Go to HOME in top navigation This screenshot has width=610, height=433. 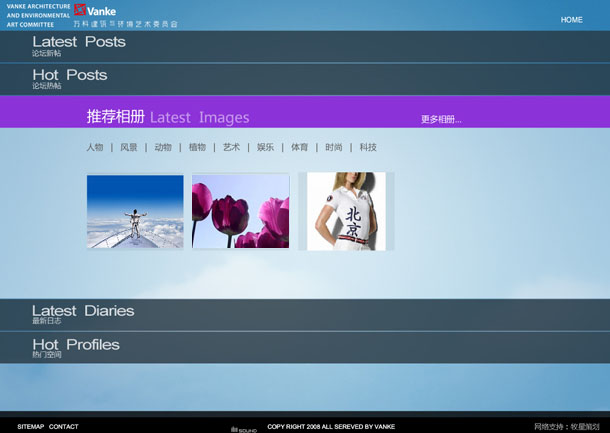[571, 20]
